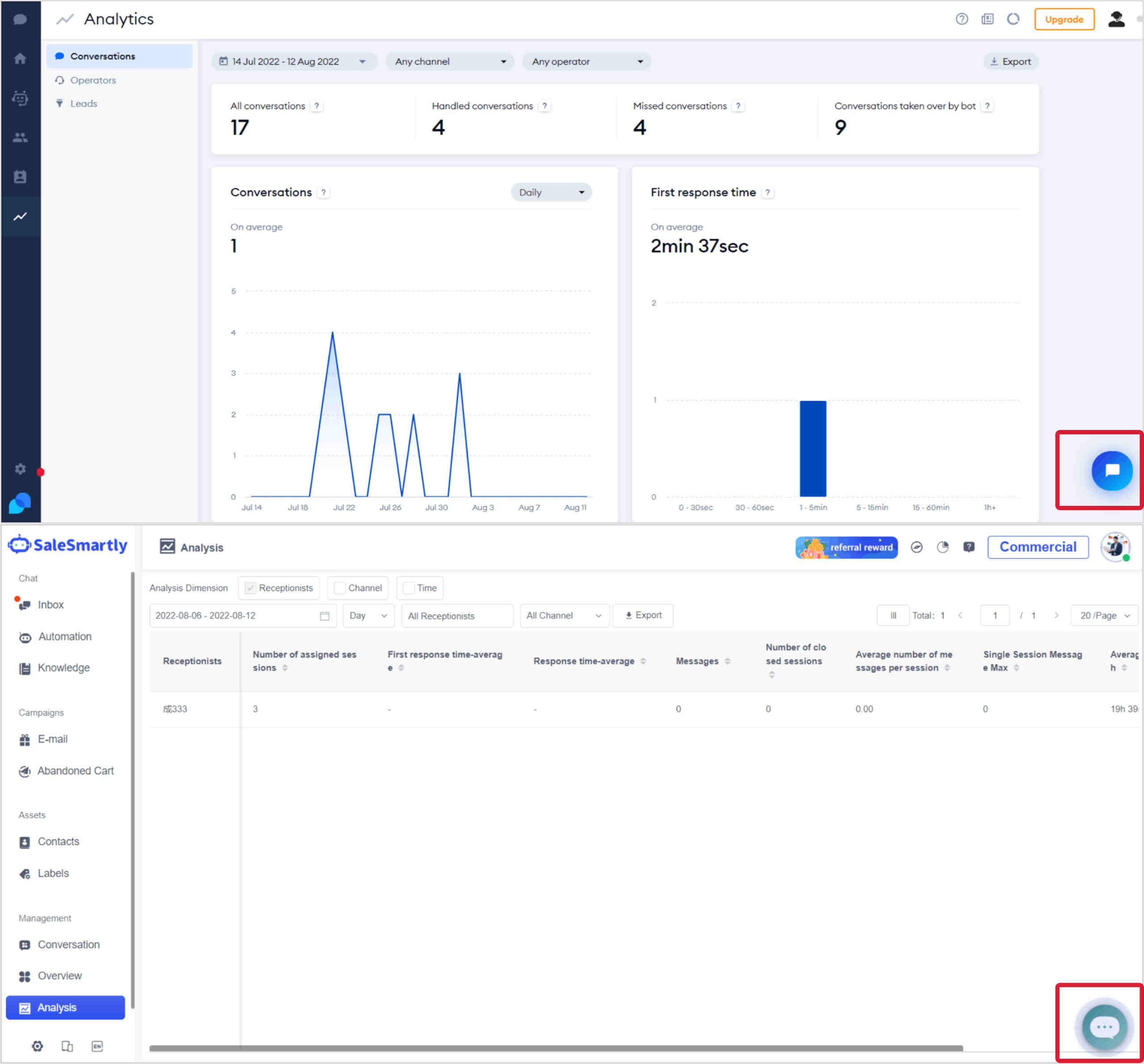Click the page number input field
Image resolution: width=1144 pixels, height=1064 pixels.
[994, 616]
